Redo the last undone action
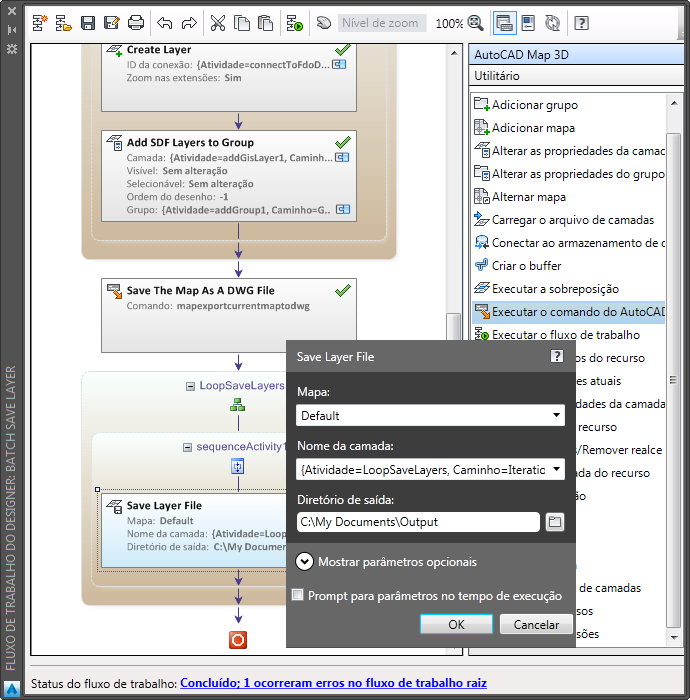 [x=189, y=23]
